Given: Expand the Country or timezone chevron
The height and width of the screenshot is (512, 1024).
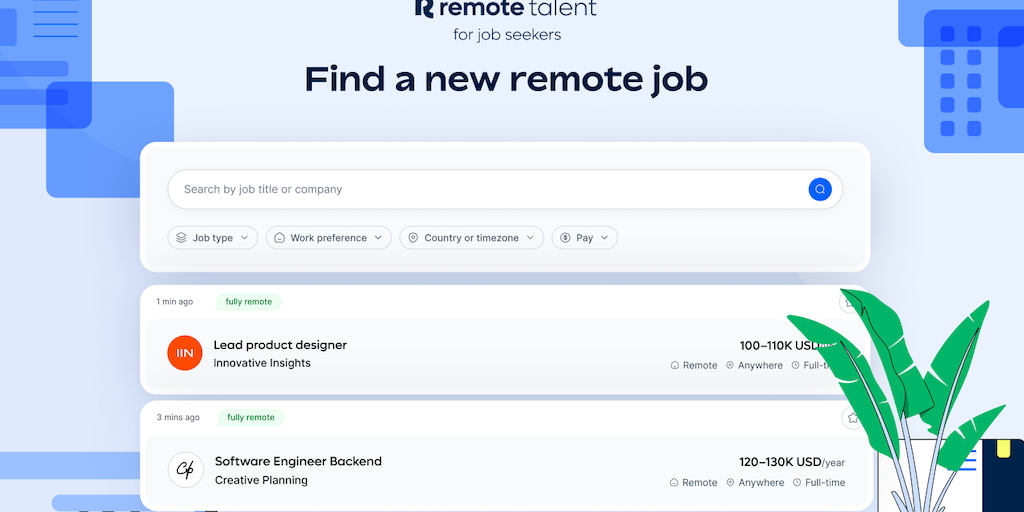Looking at the screenshot, I should (530, 238).
